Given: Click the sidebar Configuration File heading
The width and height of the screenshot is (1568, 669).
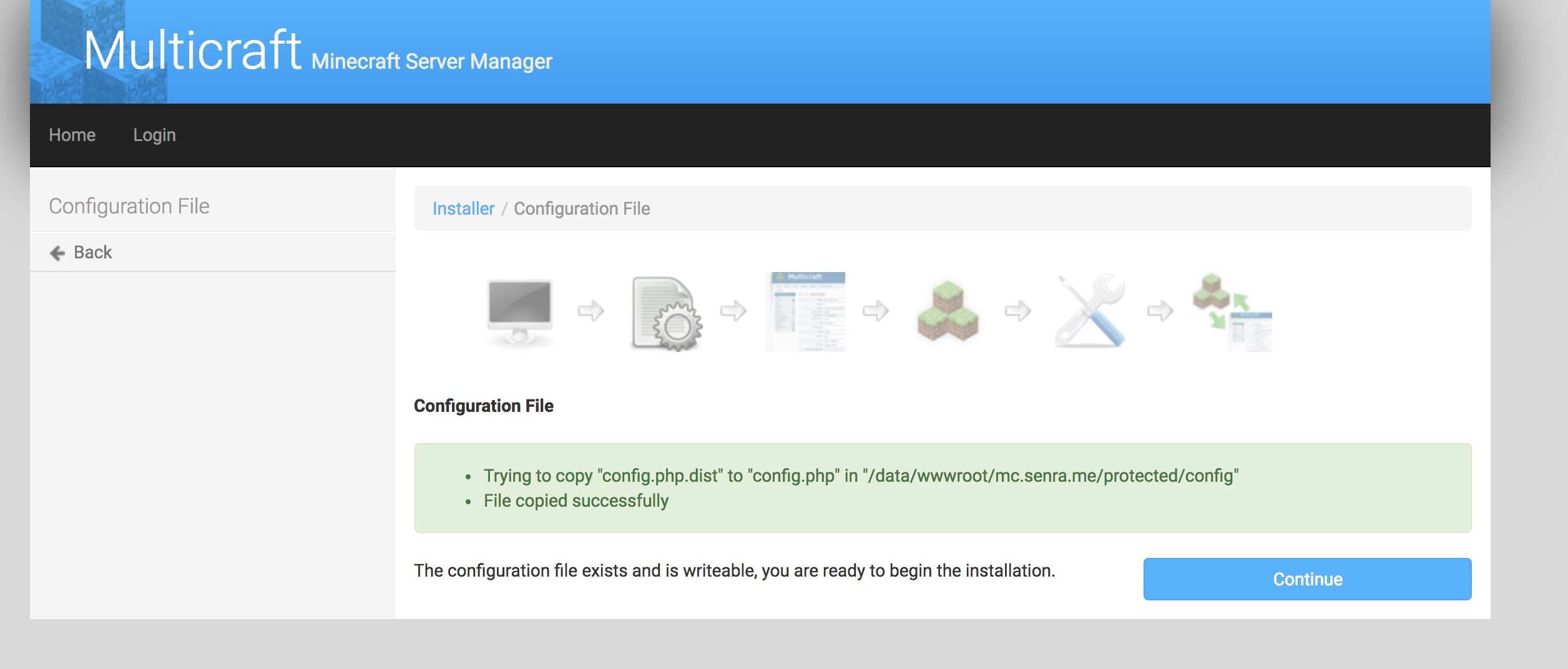Looking at the screenshot, I should coord(129,206).
